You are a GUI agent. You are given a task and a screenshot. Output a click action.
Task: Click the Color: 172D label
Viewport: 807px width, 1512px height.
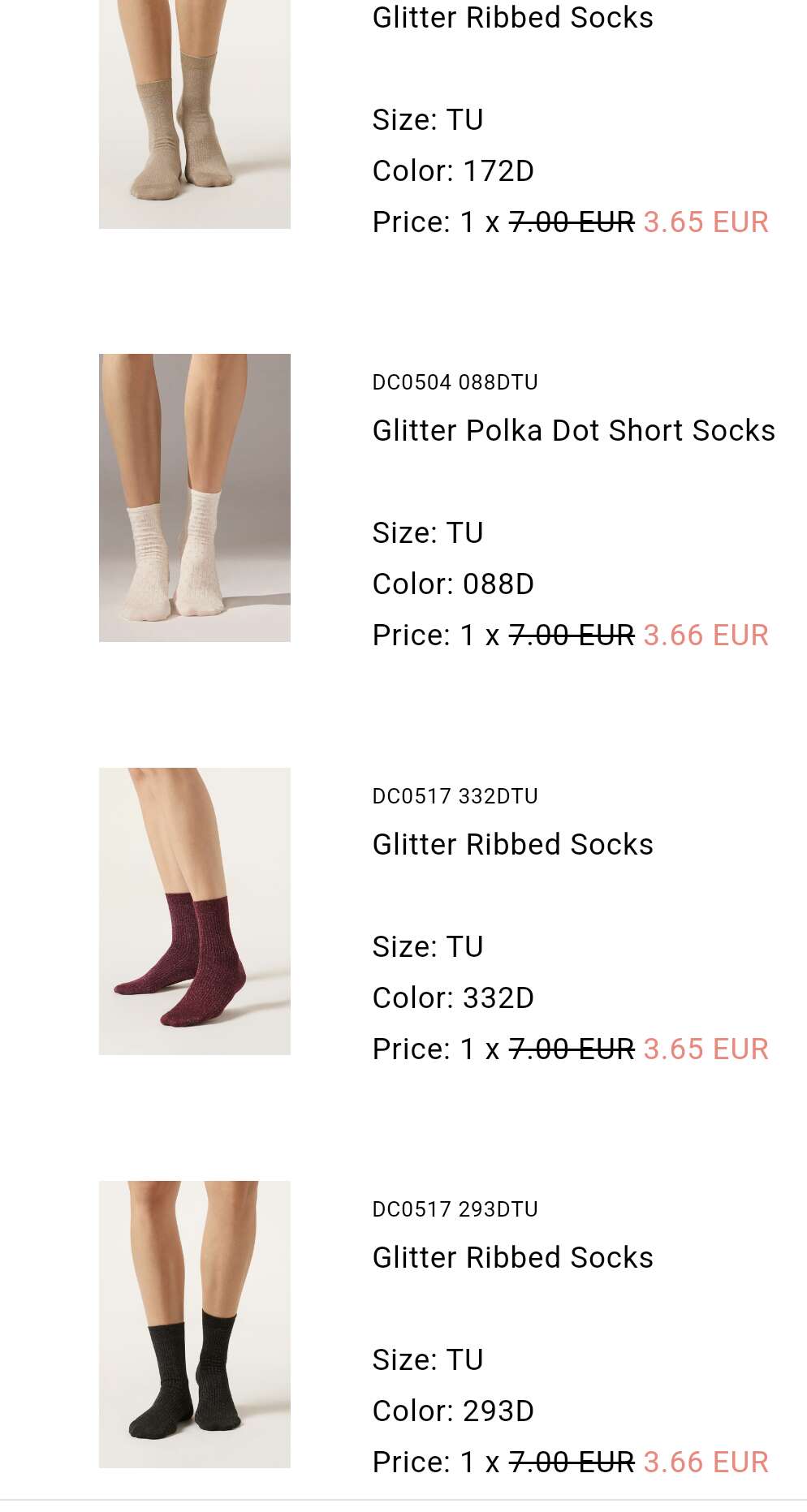click(453, 171)
